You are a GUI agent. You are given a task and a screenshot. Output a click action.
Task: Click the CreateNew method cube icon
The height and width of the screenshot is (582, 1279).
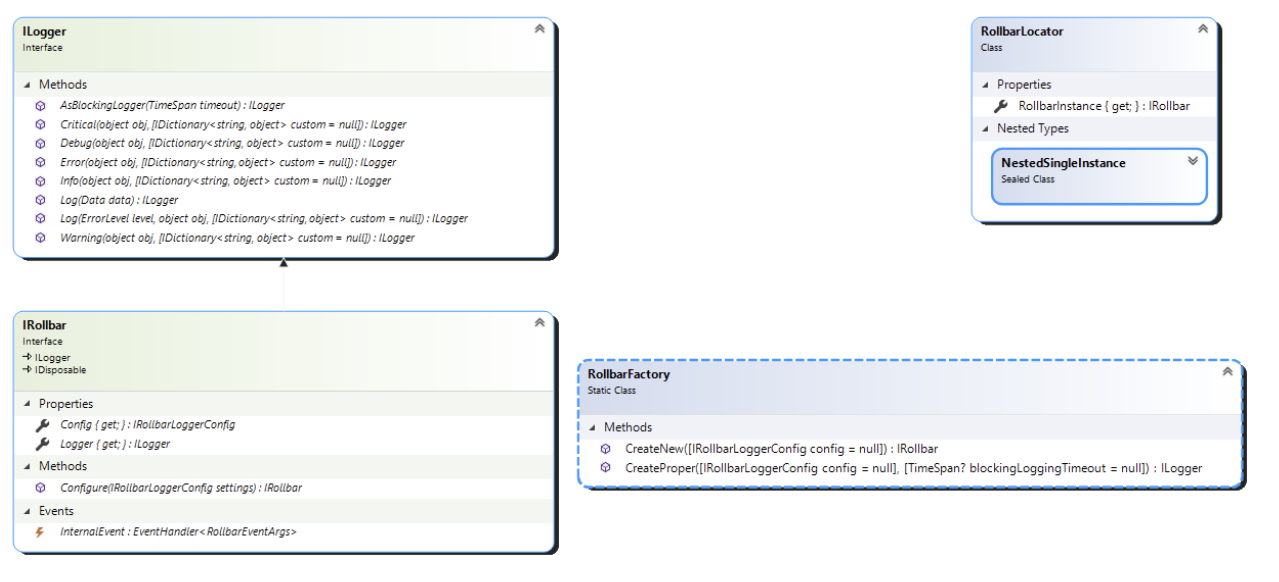605,449
